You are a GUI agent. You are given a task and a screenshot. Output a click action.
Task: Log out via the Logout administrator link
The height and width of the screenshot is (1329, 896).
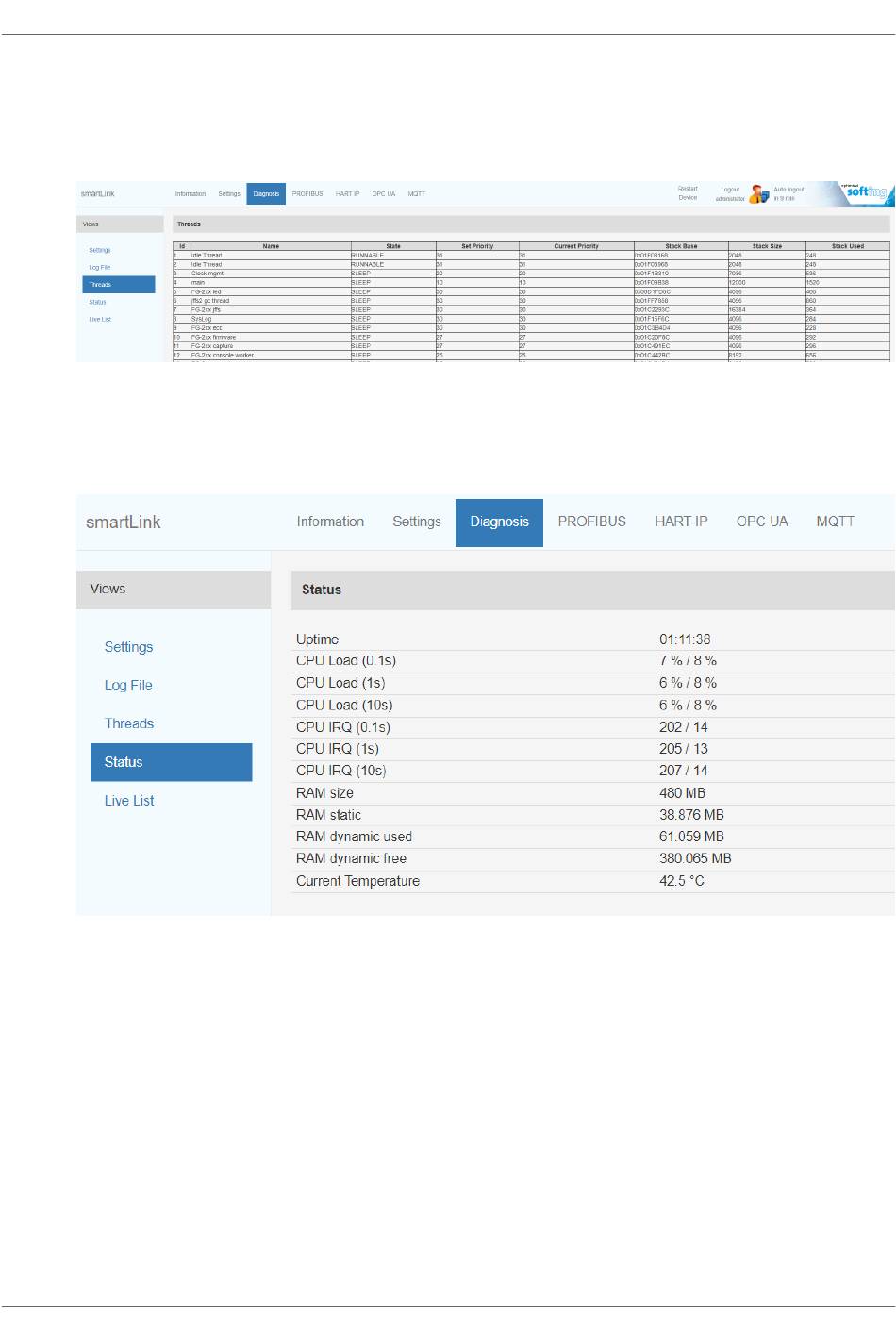[730, 194]
